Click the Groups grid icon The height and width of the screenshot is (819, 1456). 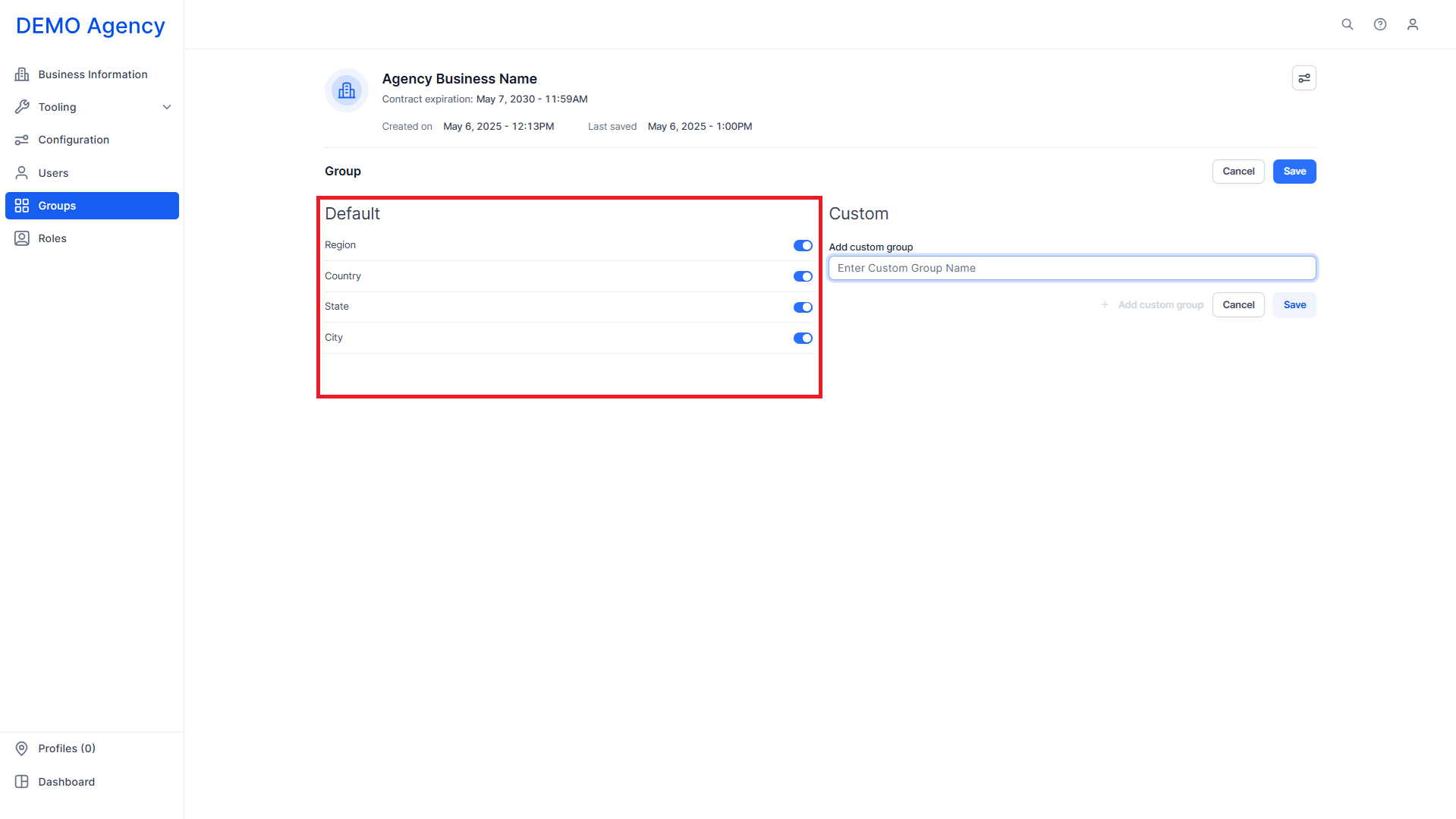tap(22, 206)
